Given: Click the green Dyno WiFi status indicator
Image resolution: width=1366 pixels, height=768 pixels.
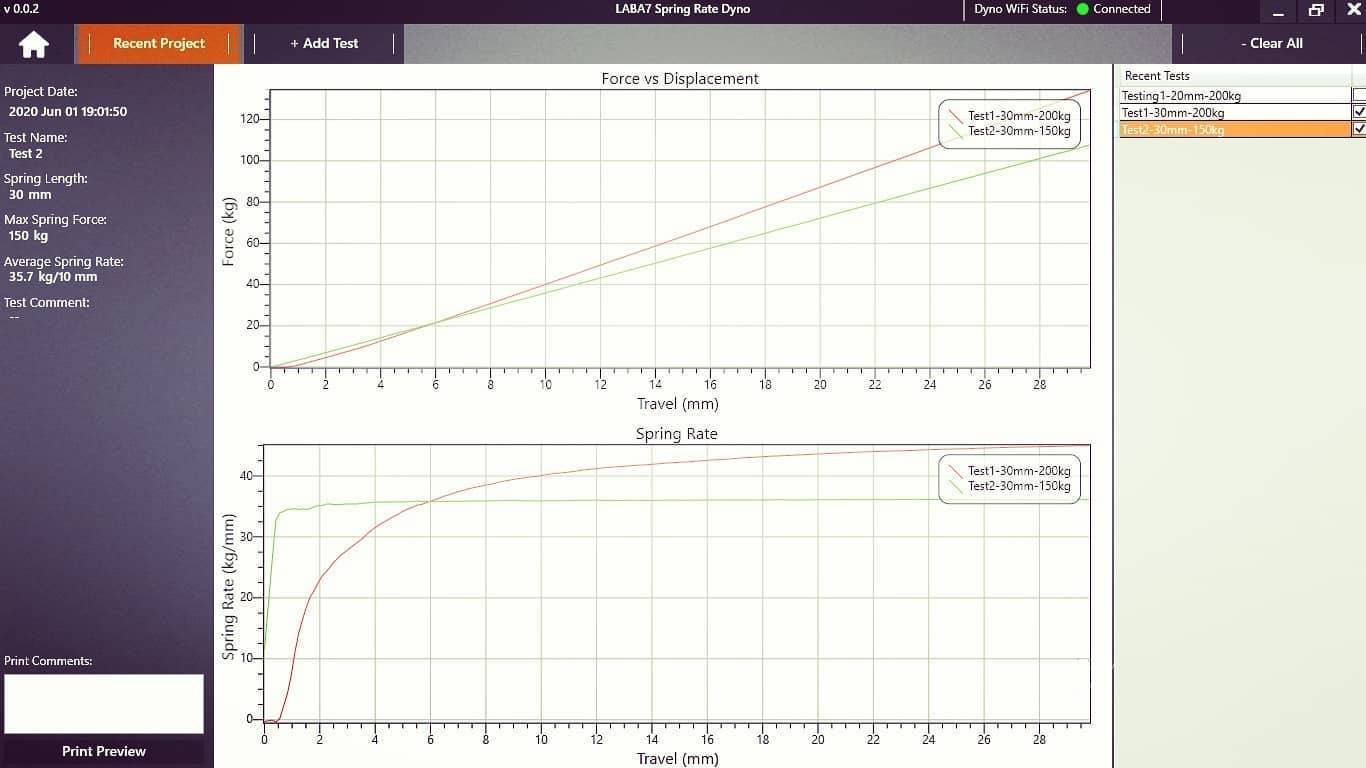Looking at the screenshot, I should click(x=1082, y=9).
